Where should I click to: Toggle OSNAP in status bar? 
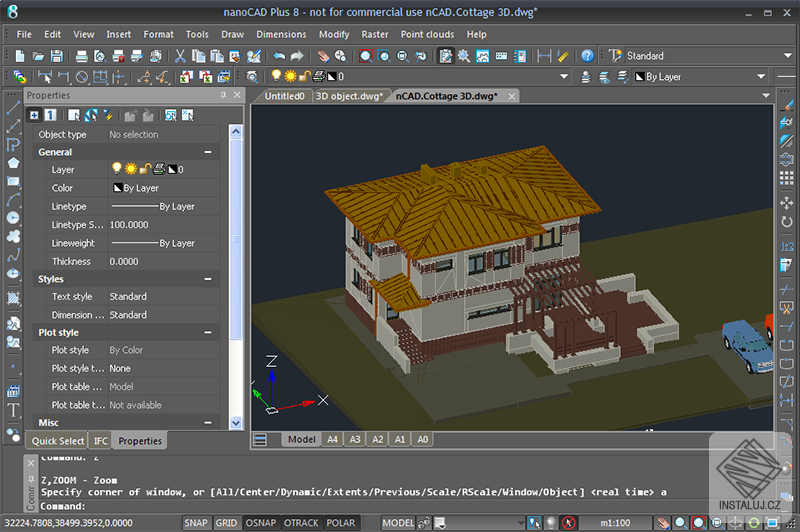pyautogui.click(x=261, y=523)
